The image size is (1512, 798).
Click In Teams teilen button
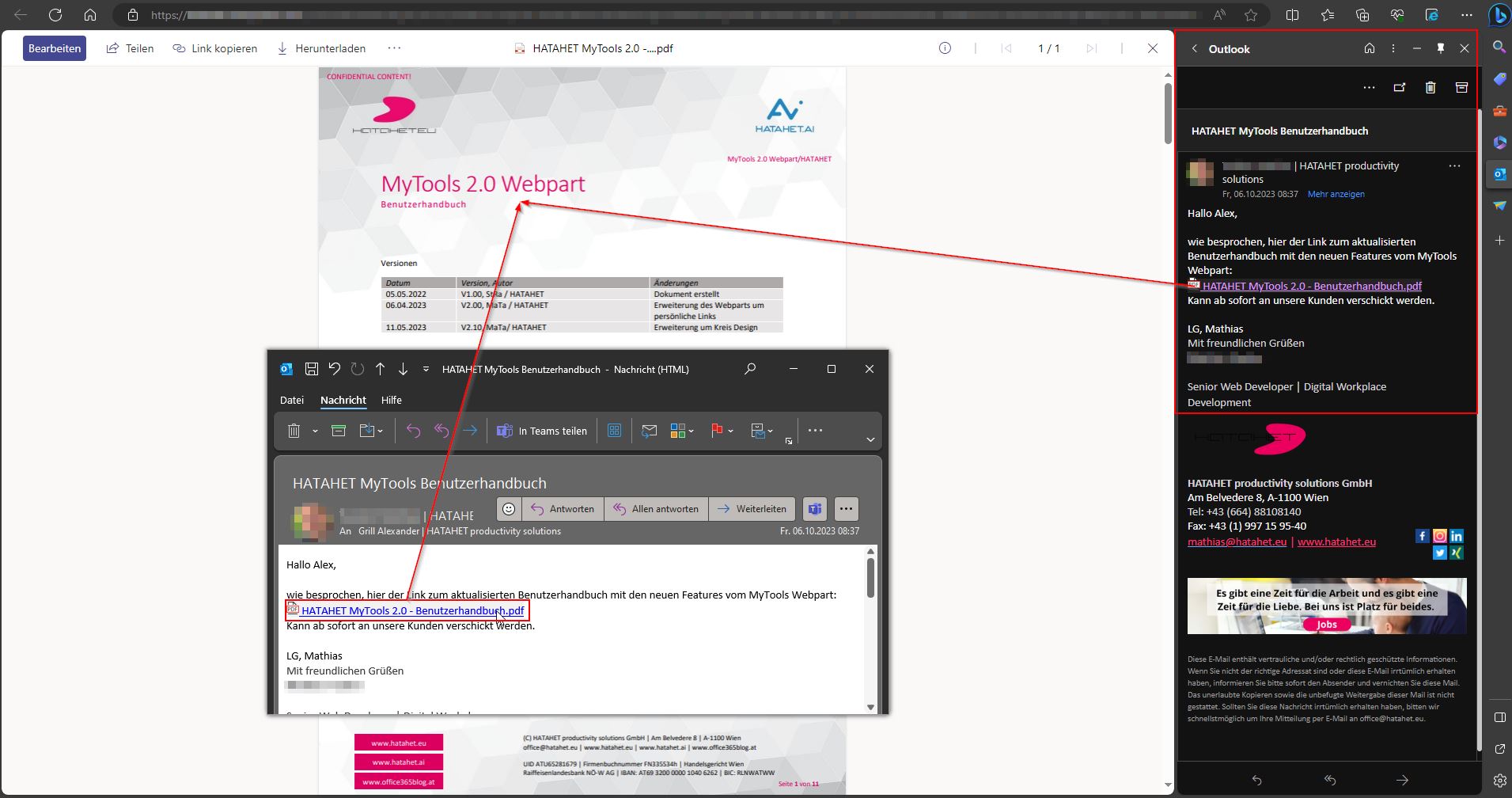pyautogui.click(x=542, y=431)
